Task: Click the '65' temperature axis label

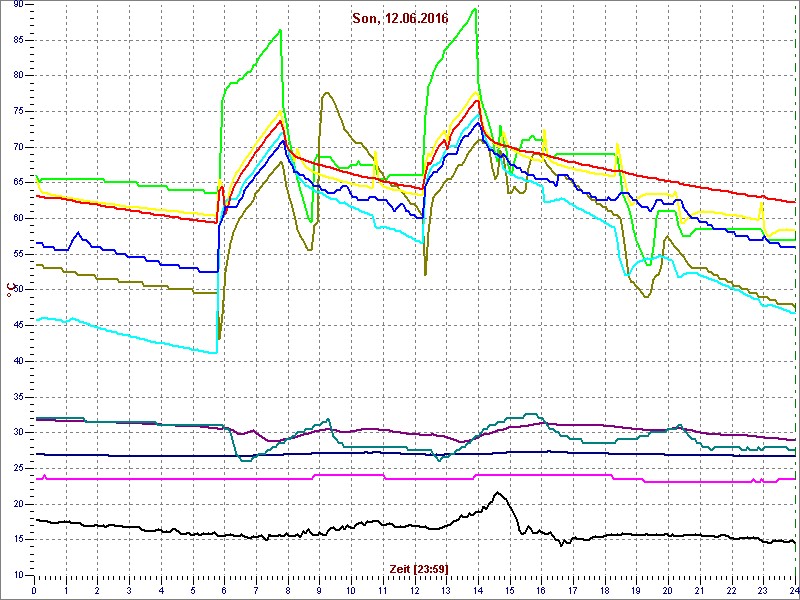Action: (x=18, y=183)
